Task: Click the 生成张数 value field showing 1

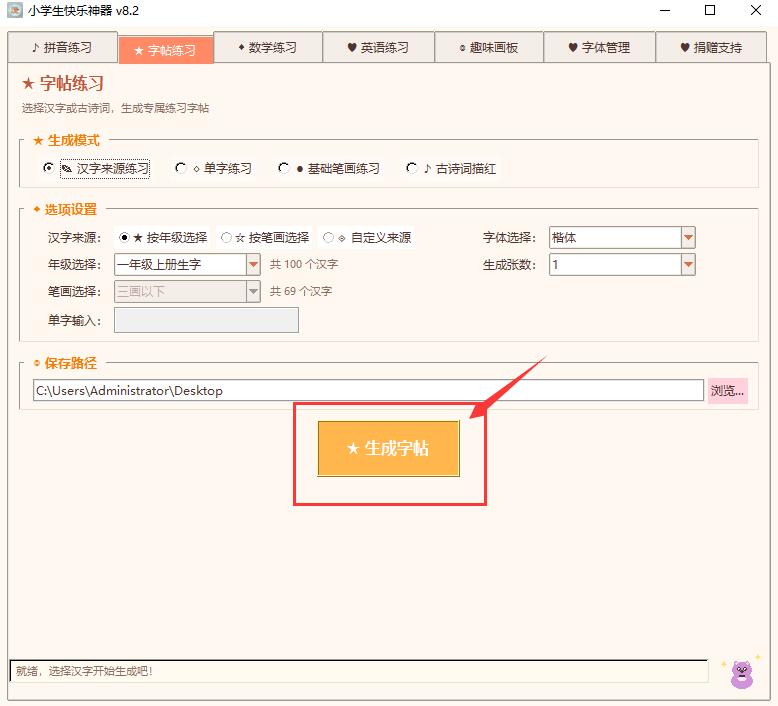Action: coord(615,264)
